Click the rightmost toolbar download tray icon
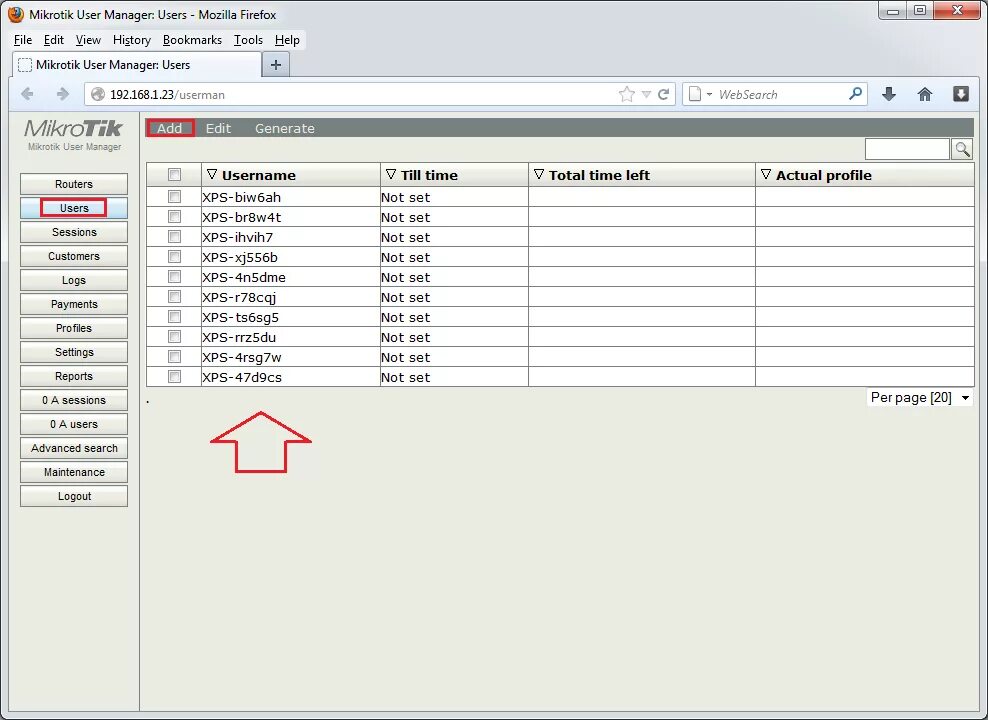Image resolution: width=988 pixels, height=720 pixels. (x=960, y=94)
